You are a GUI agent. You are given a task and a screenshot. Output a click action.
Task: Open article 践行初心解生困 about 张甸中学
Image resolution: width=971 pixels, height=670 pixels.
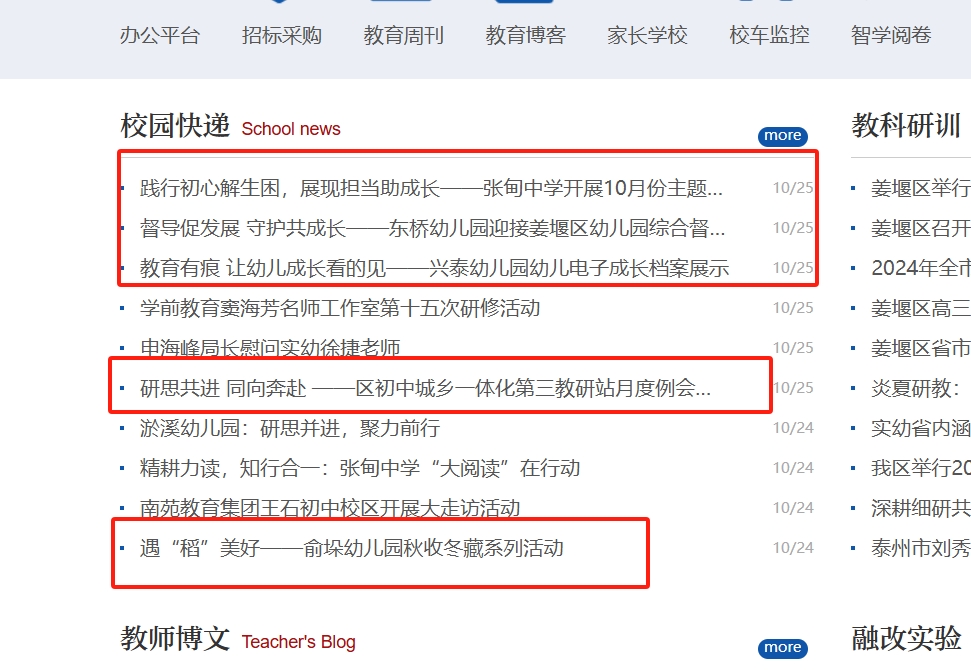431,188
